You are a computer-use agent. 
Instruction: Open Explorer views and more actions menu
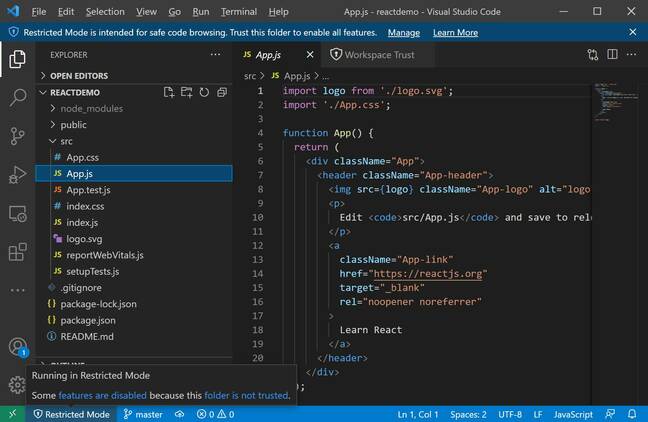click(215, 55)
